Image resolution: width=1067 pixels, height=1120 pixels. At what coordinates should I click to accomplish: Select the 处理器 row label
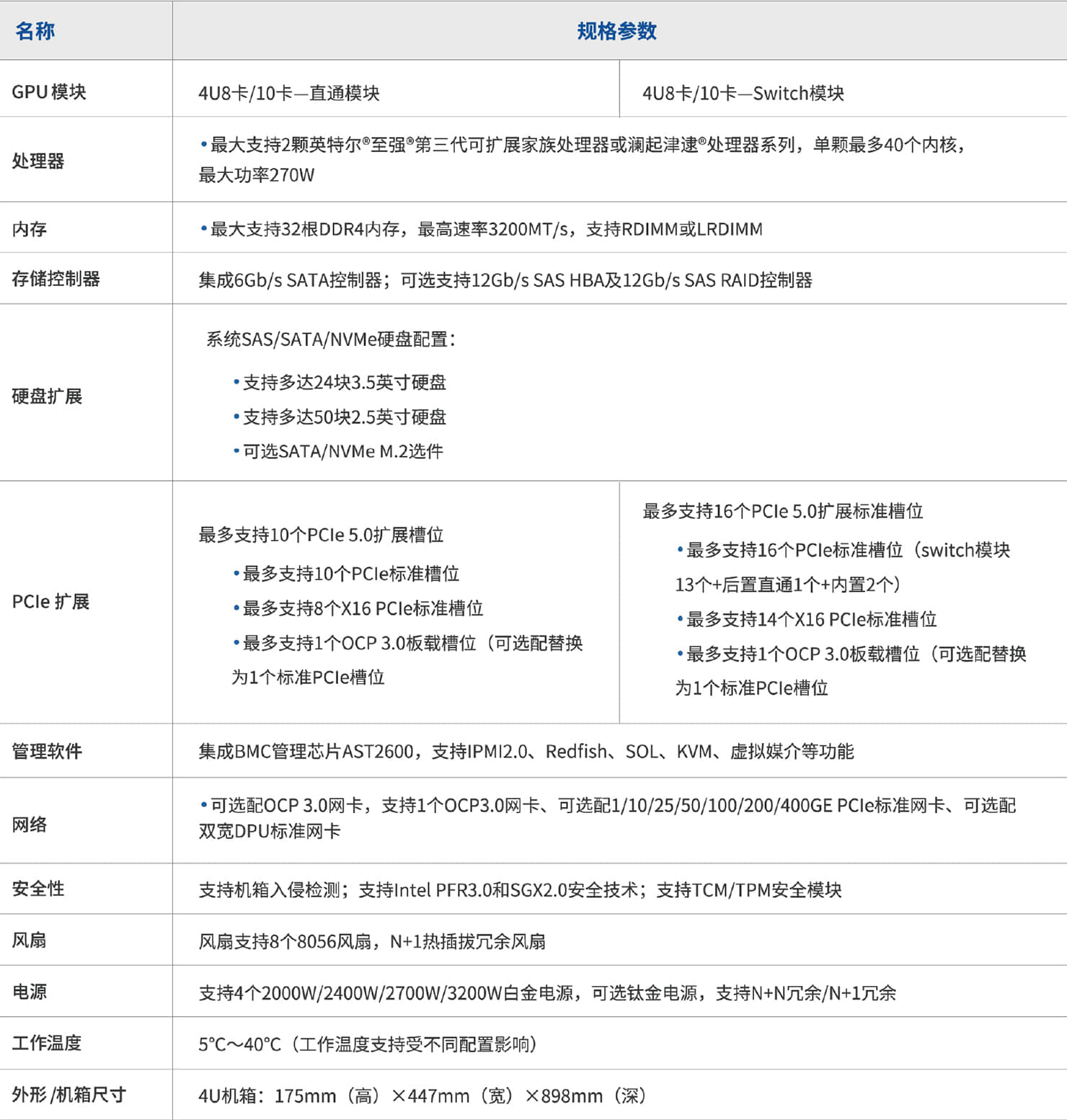(38, 161)
